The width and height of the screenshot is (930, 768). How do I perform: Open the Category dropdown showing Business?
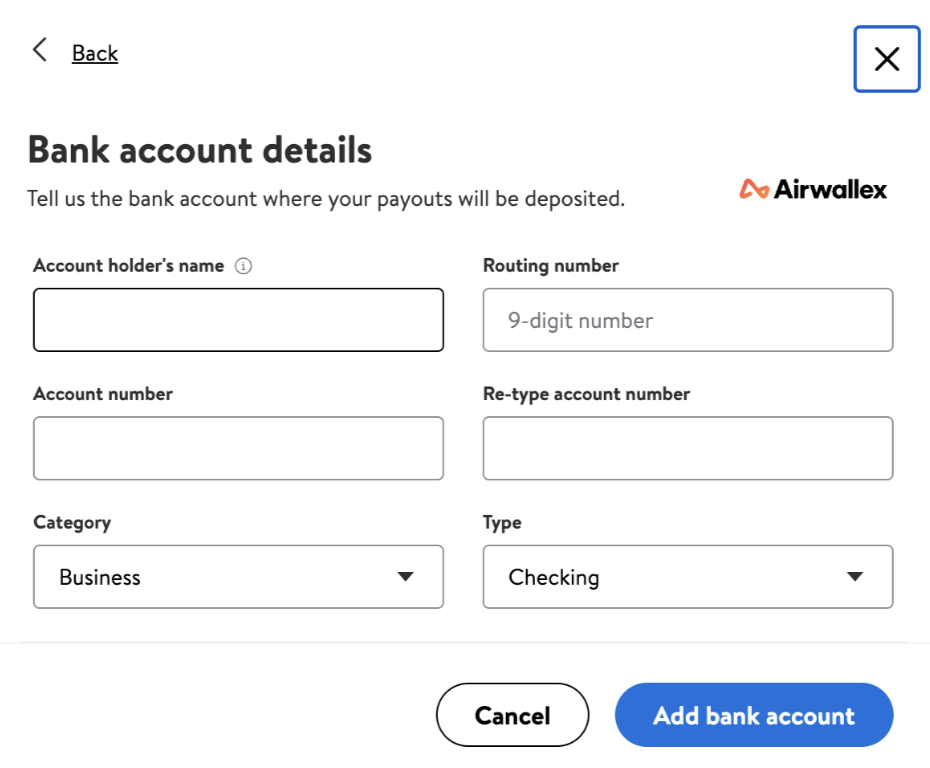(x=238, y=577)
